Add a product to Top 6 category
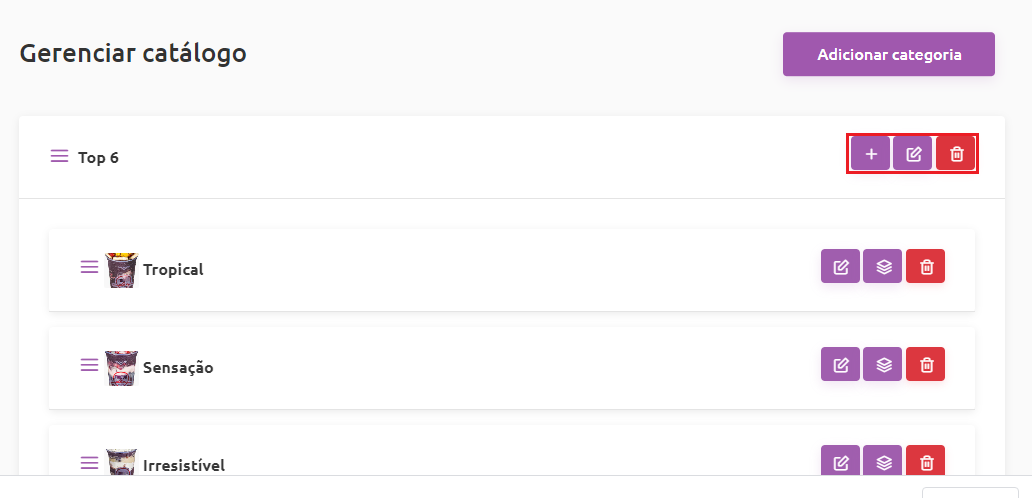1032x498 pixels. 871,154
